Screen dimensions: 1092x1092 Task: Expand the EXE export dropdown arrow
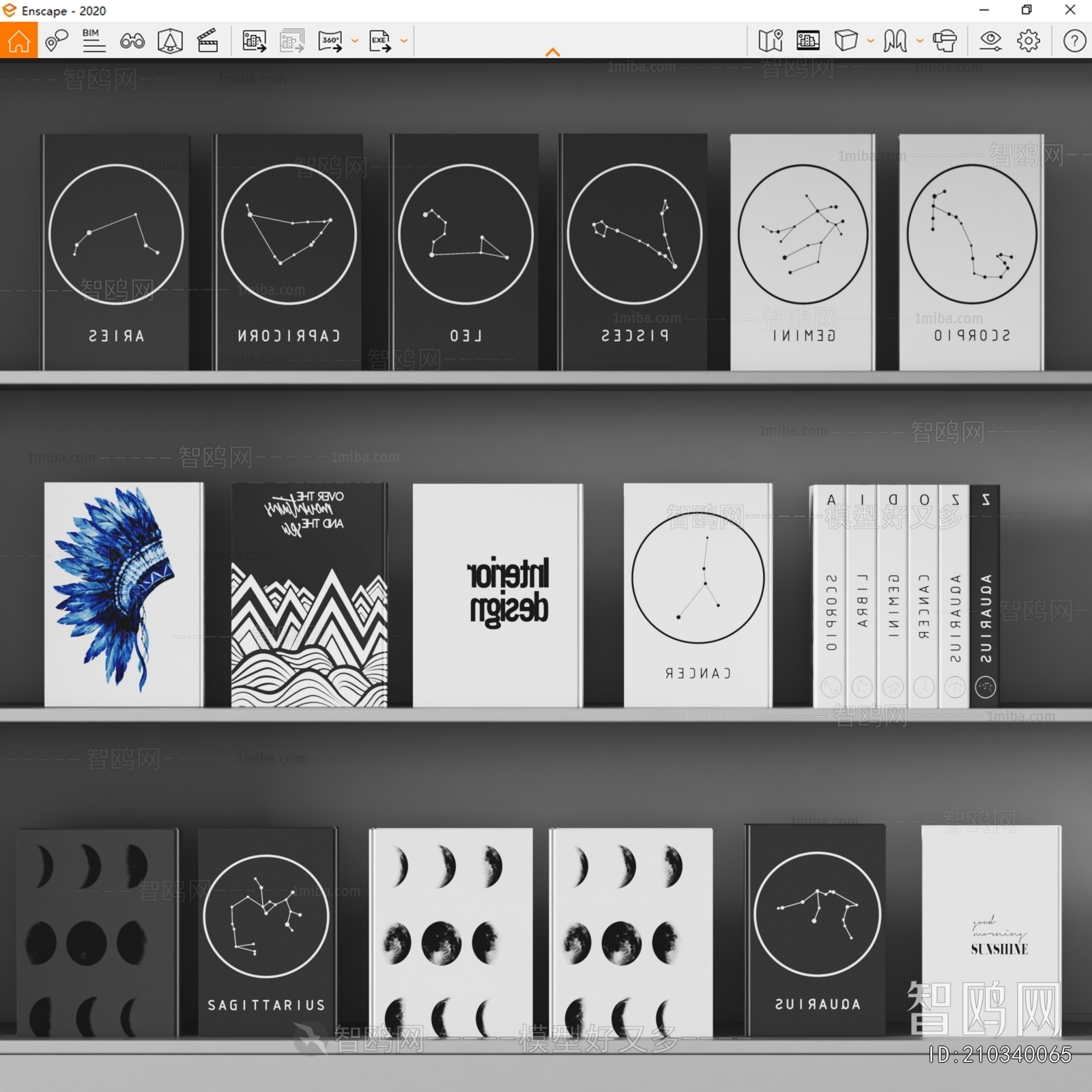(x=404, y=41)
